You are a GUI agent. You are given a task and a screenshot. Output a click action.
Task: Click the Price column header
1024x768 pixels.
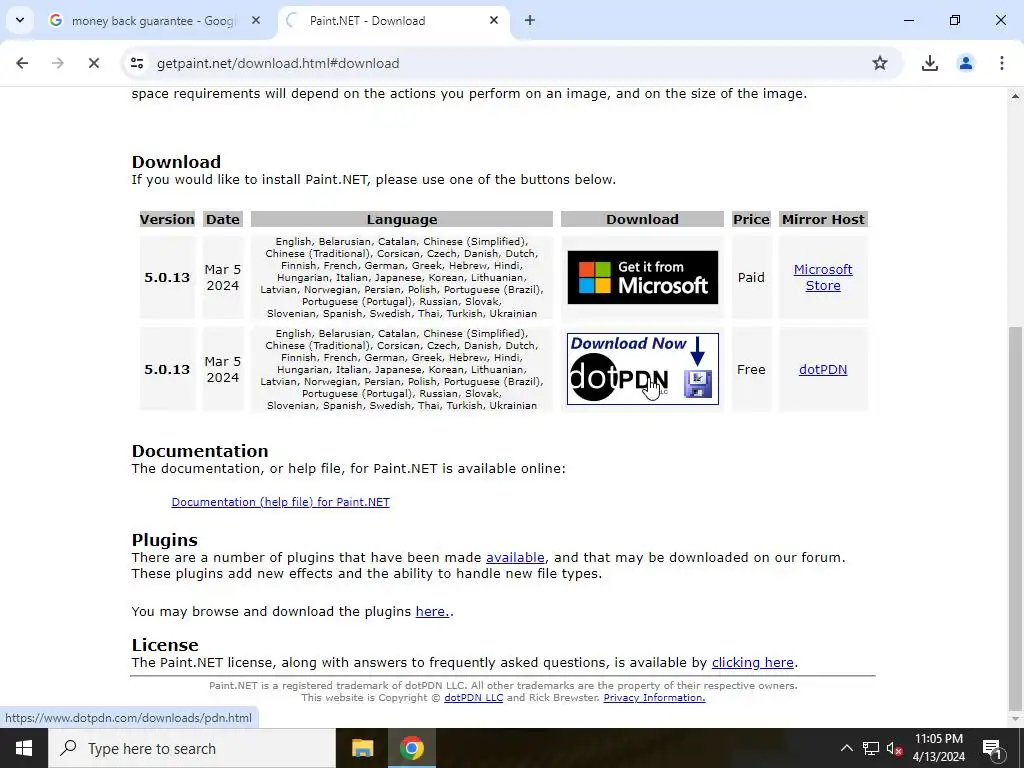coord(751,219)
